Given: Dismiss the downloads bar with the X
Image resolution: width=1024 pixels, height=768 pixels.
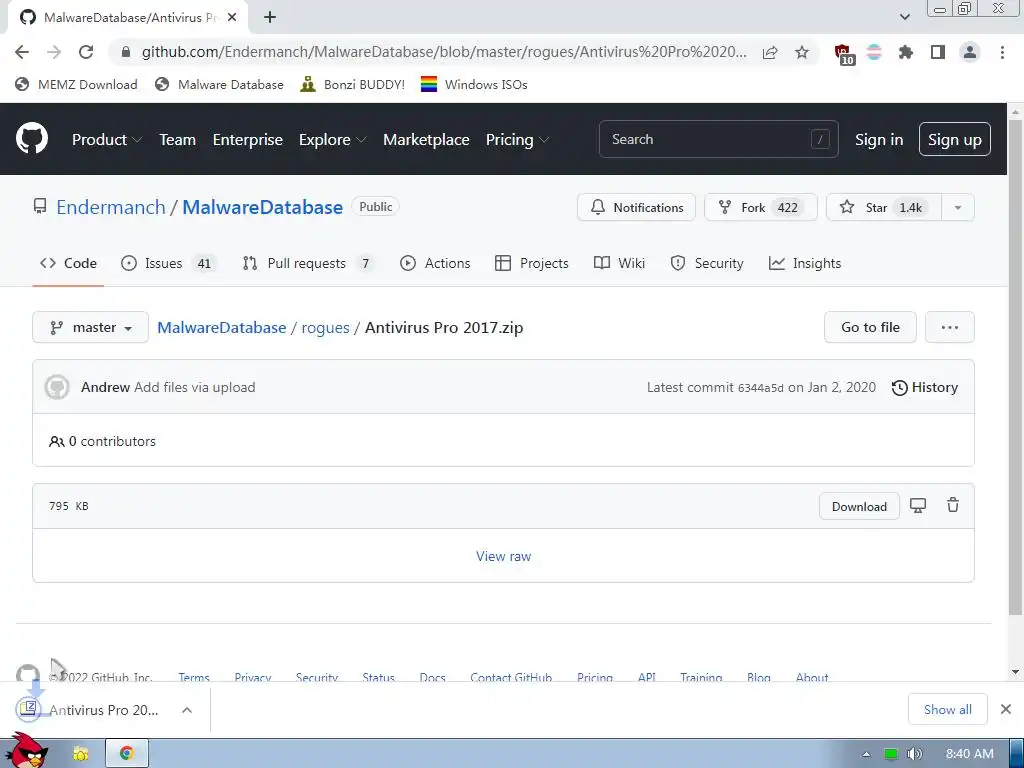Looking at the screenshot, I should [x=1006, y=709].
